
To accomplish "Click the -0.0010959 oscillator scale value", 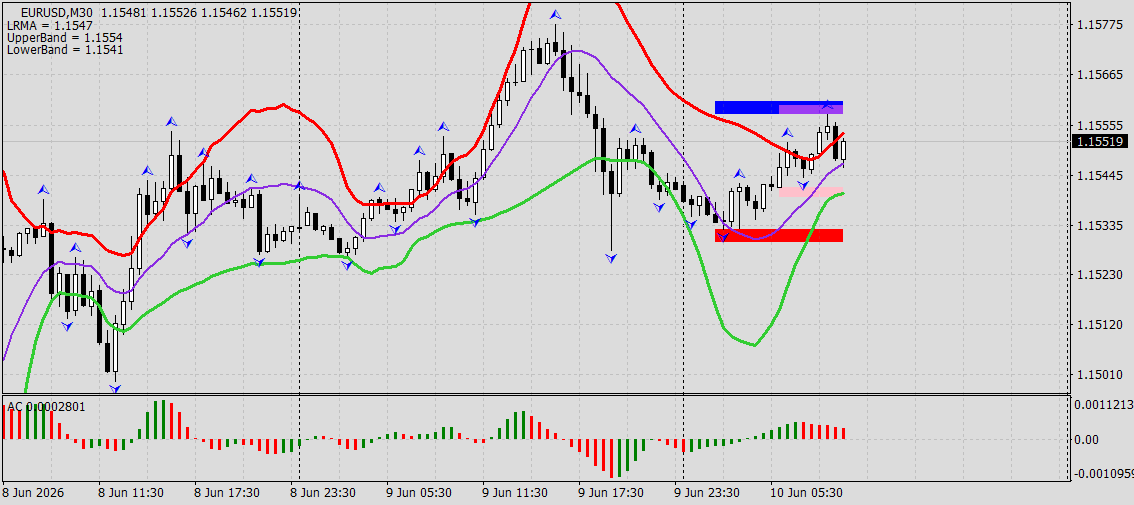I will click(1103, 474).
